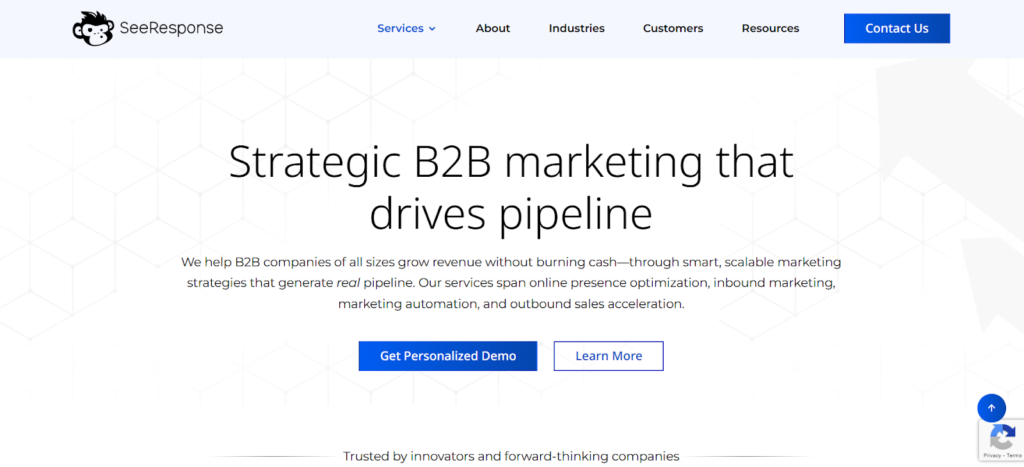Click Get Personalized Demo button
1024x467 pixels.
(x=448, y=356)
